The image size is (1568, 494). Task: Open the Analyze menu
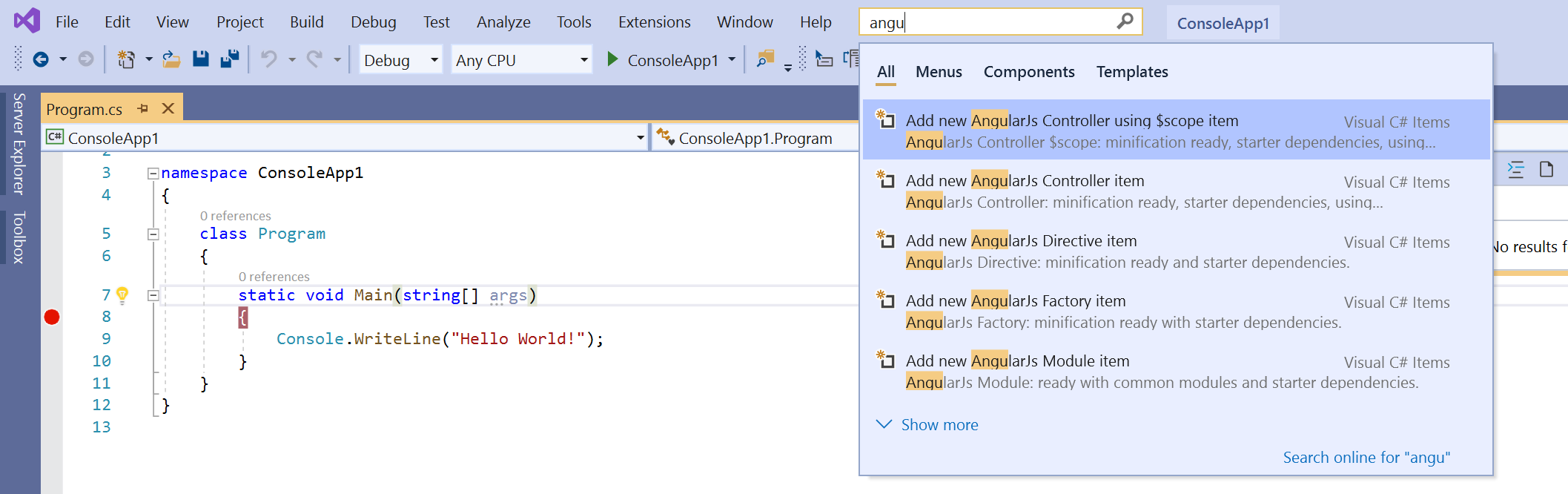point(503,22)
